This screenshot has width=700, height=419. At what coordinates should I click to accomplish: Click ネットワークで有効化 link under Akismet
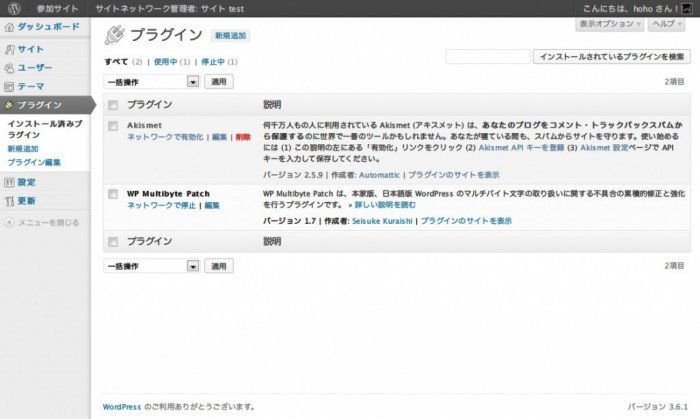164,137
